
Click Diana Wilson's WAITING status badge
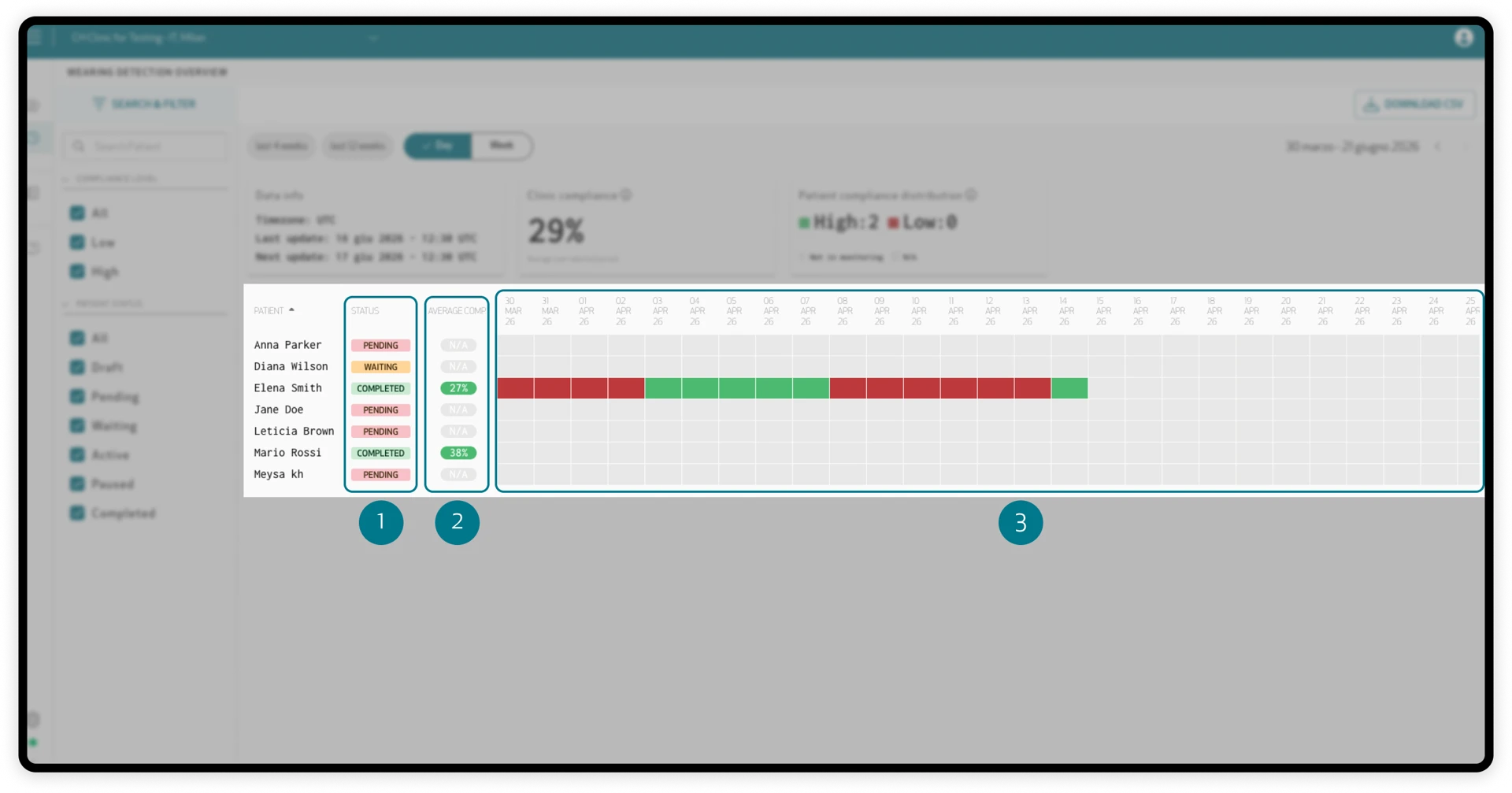click(380, 367)
